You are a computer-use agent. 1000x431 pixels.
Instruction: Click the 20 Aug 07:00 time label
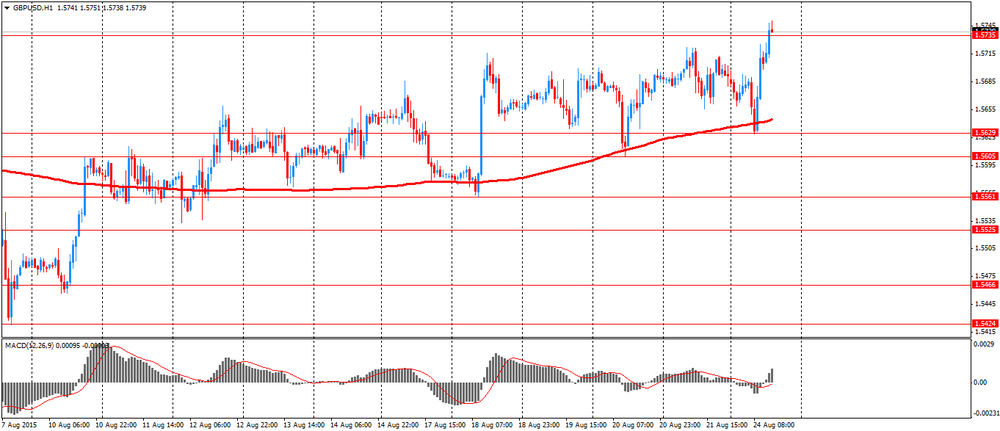coord(633,424)
